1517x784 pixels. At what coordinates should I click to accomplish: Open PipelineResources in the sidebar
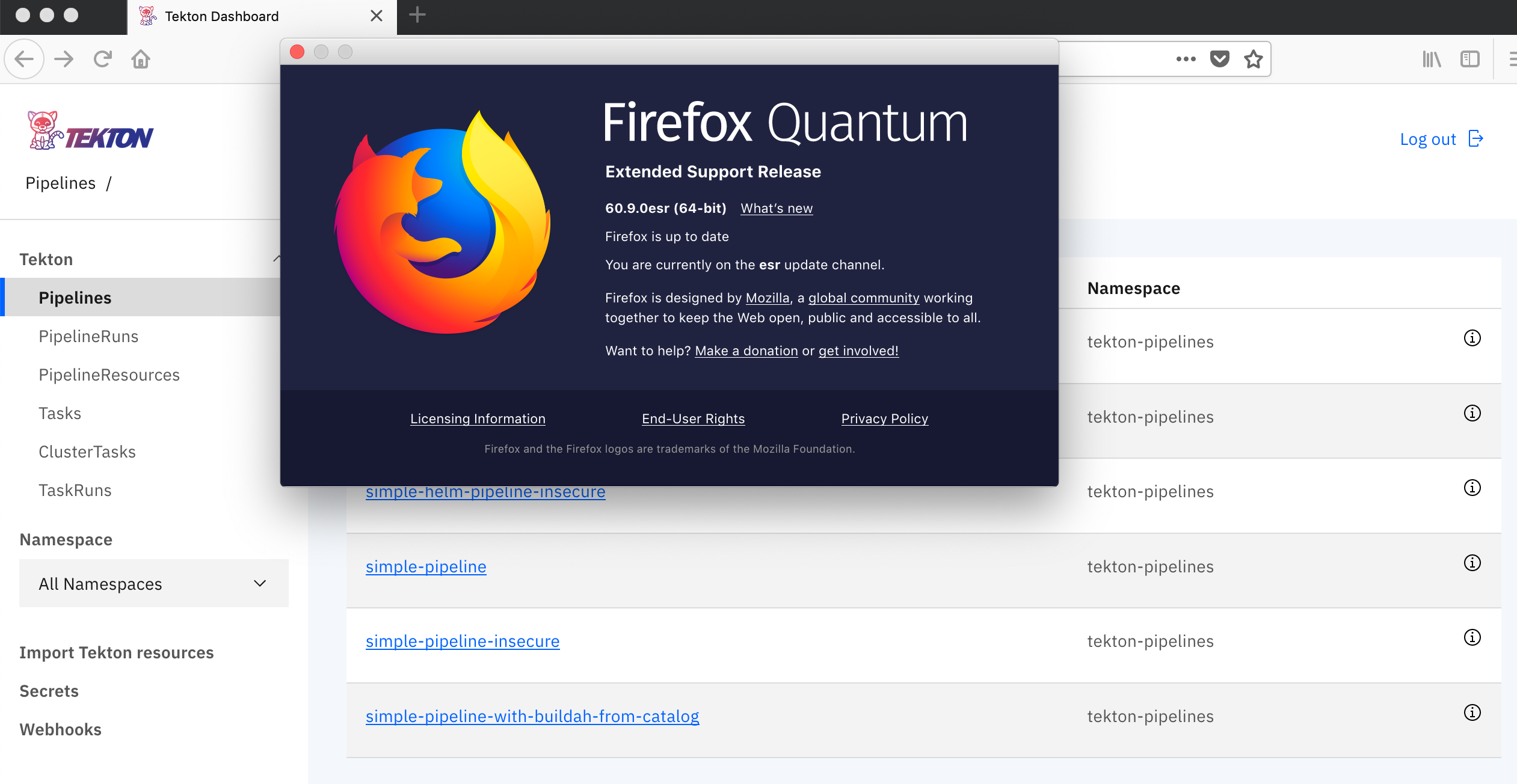click(109, 375)
